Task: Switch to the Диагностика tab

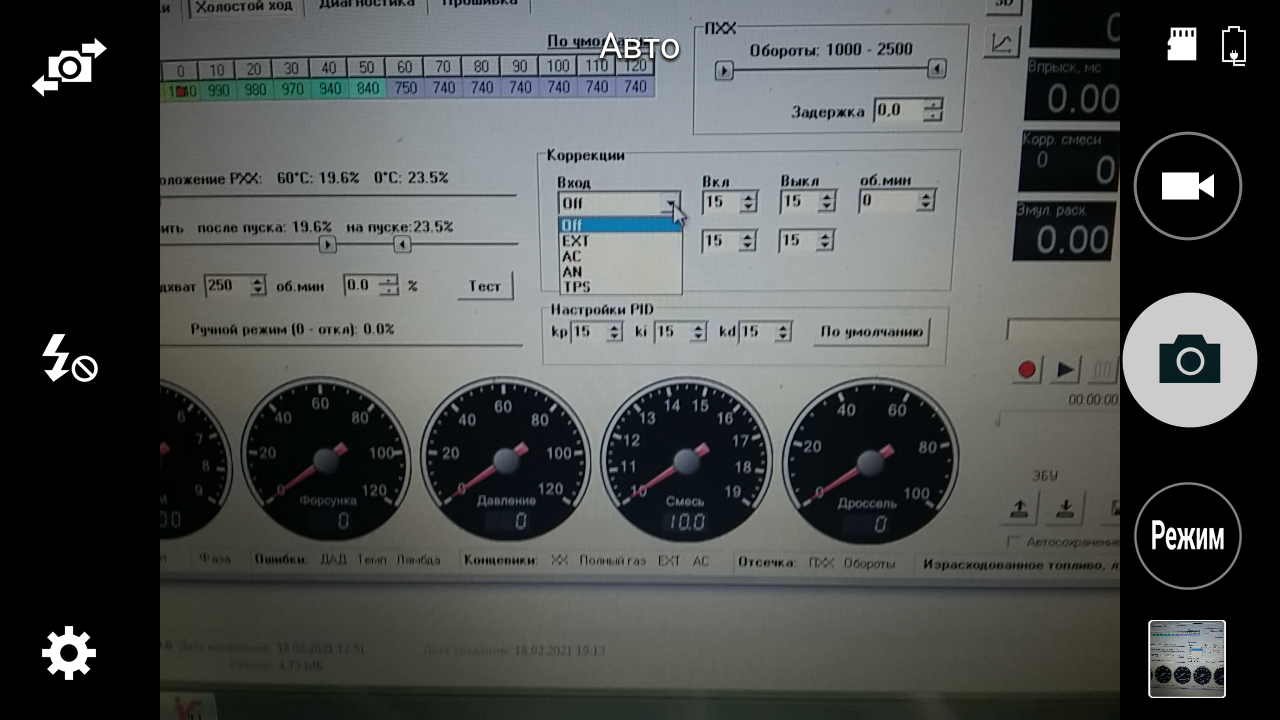Action: click(366, 5)
